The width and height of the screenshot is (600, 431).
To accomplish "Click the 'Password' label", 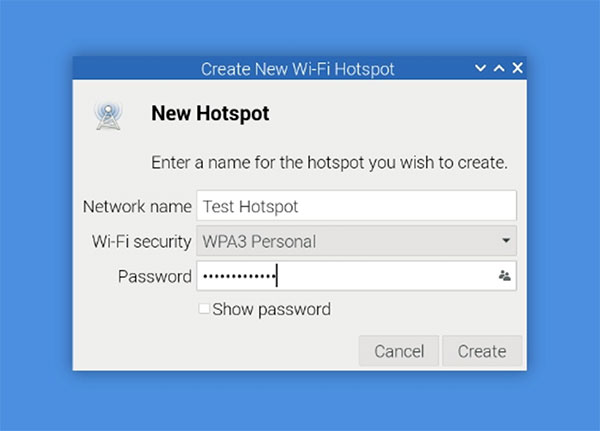I will [x=155, y=276].
